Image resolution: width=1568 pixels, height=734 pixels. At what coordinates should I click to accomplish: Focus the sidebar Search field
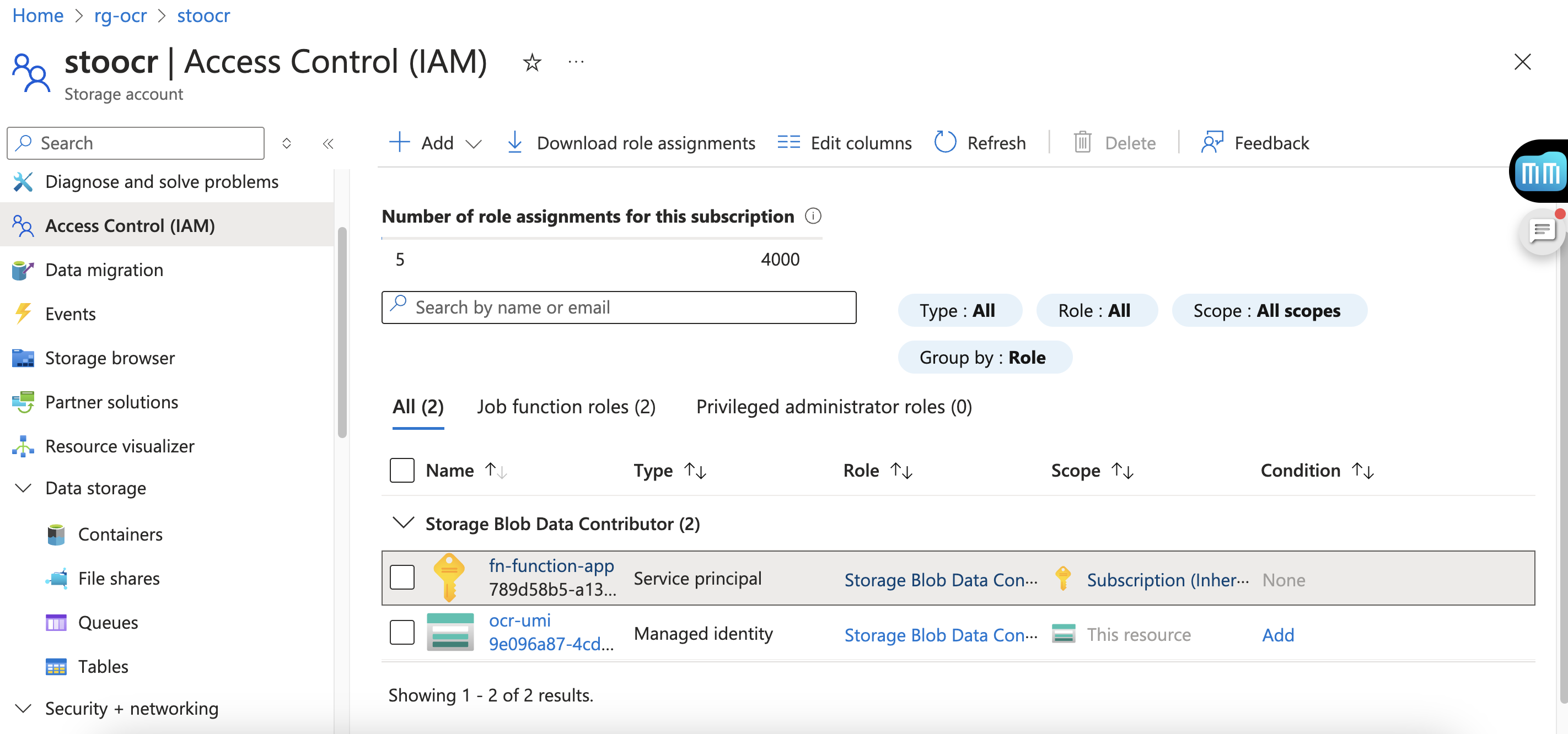coord(135,143)
